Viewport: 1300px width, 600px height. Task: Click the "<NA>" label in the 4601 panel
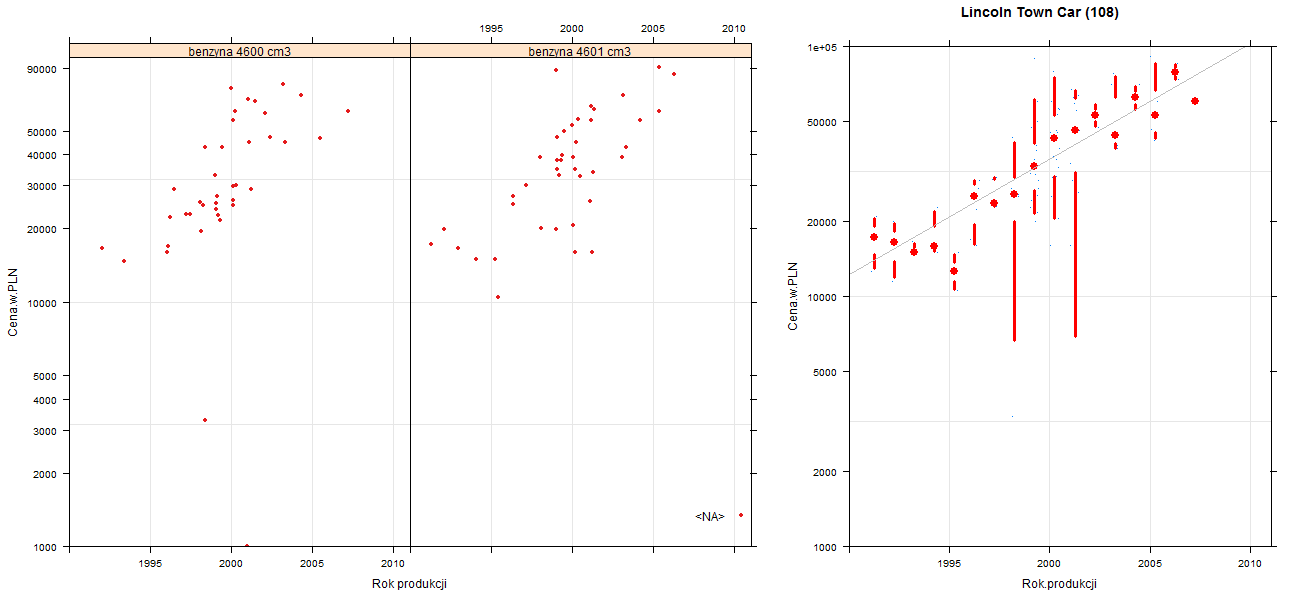tap(710, 516)
